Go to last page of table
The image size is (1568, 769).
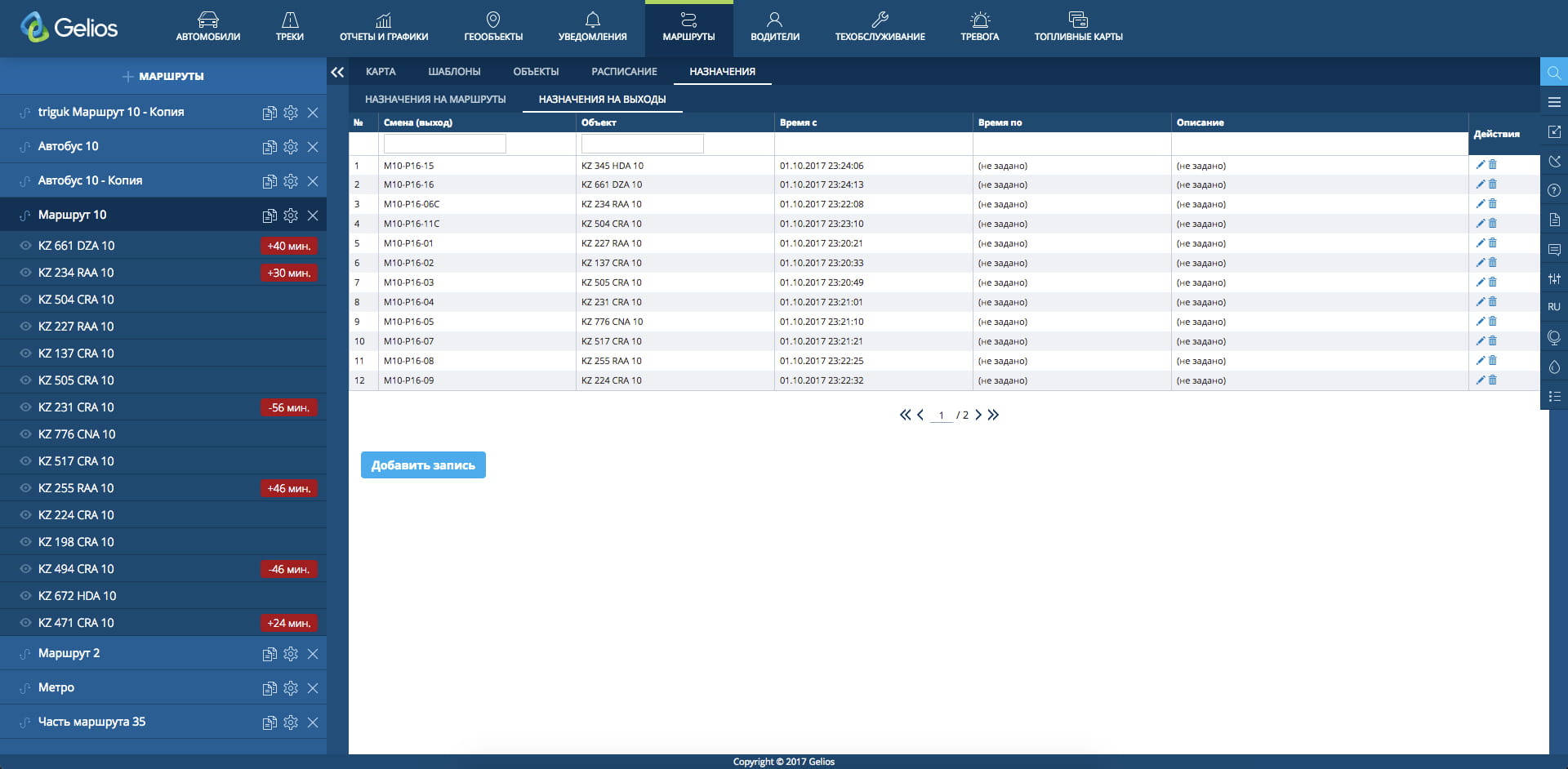pyautogui.click(x=993, y=415)
